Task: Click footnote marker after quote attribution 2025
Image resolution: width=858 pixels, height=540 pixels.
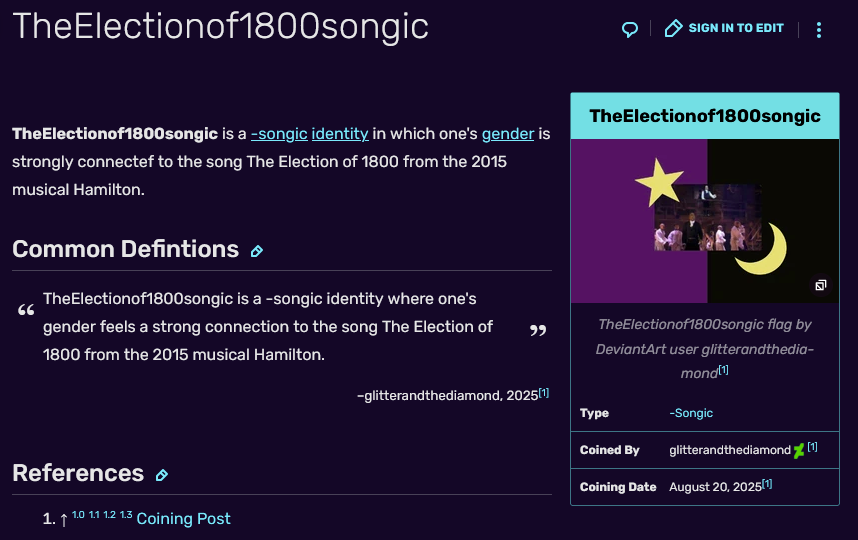Action: coord(544,393)
